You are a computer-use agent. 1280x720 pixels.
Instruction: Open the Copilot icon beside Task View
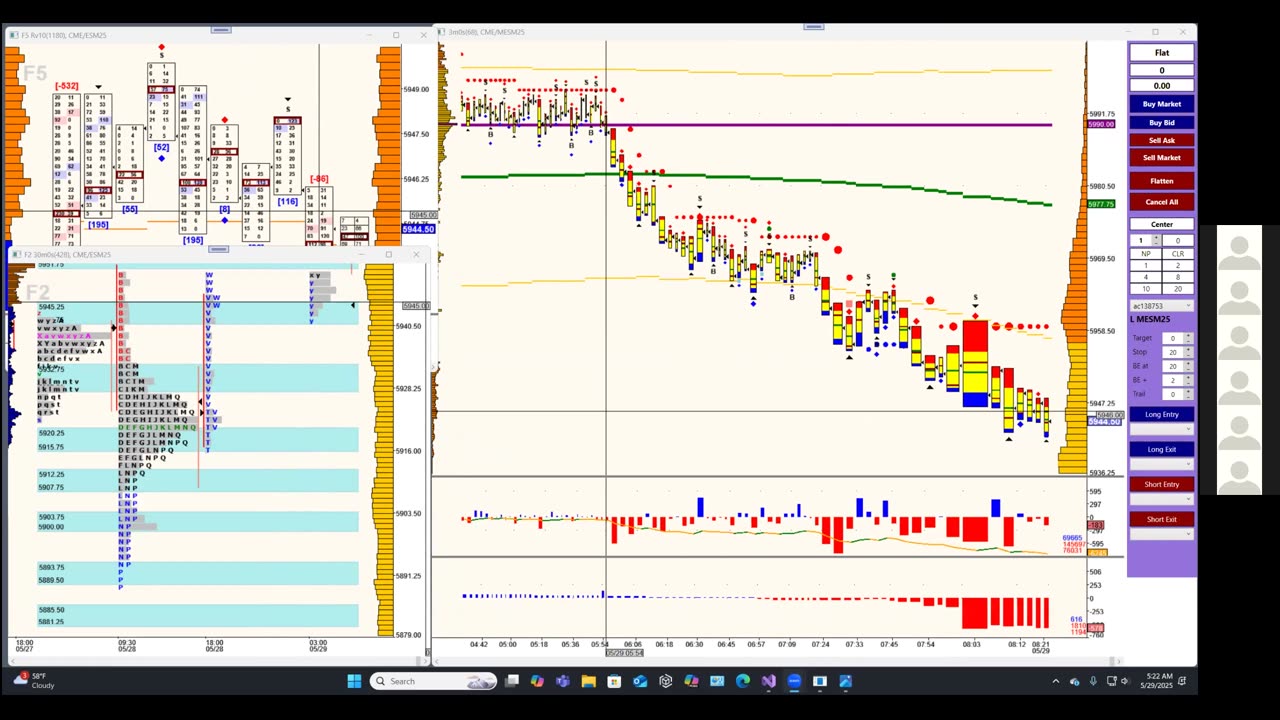[x=537, y=681]
